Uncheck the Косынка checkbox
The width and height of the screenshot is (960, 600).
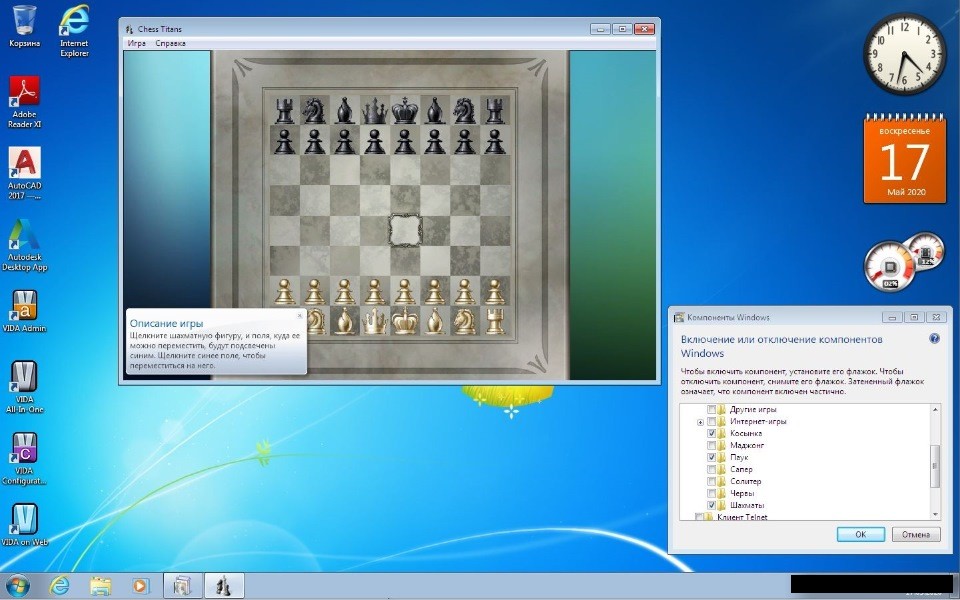point(711,433)
